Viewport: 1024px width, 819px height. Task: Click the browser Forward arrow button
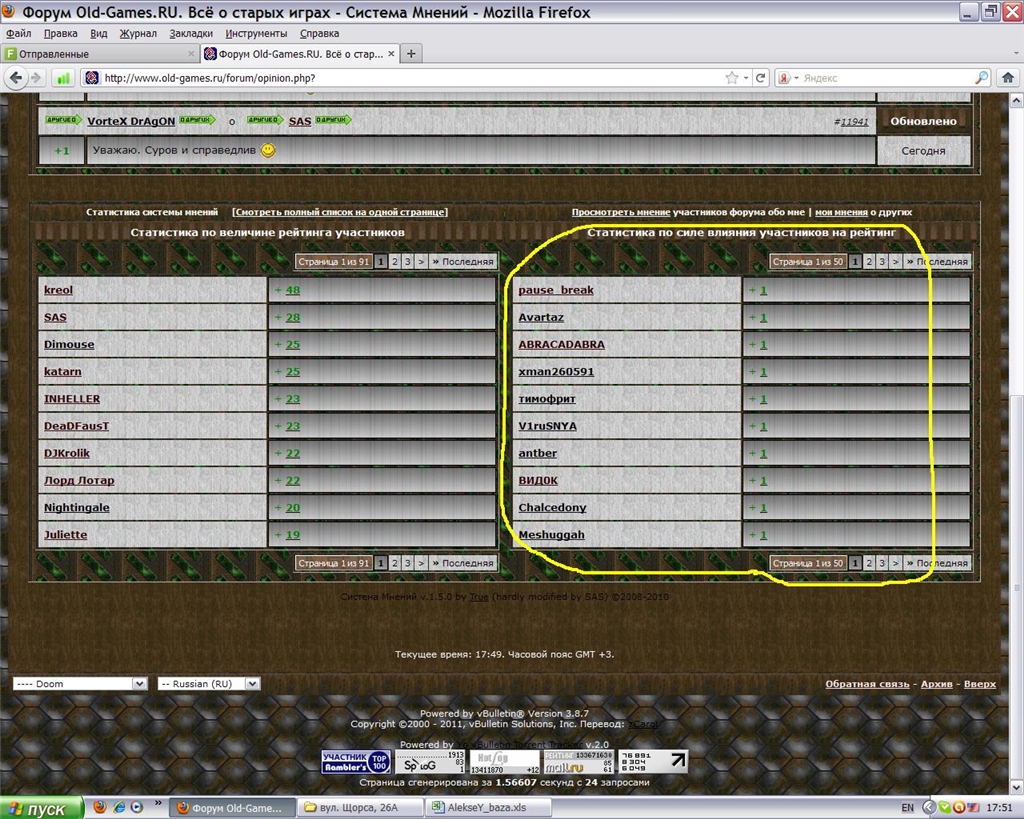(x=35, y=78)
